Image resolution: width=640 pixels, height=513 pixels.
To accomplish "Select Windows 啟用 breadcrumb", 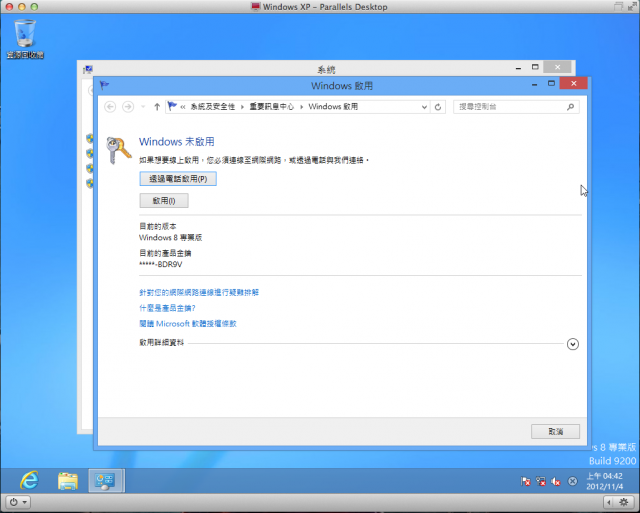I will click(x=333, y=107).
